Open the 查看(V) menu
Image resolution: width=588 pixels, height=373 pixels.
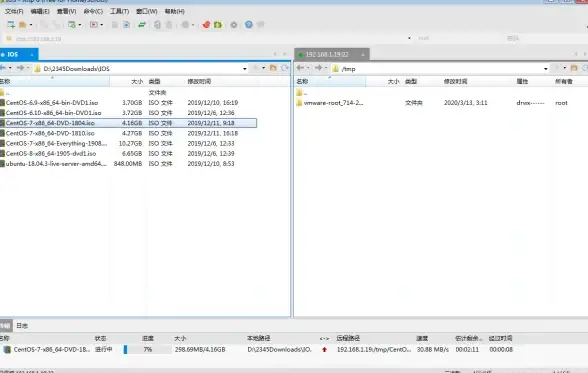(x=66, y=12)
